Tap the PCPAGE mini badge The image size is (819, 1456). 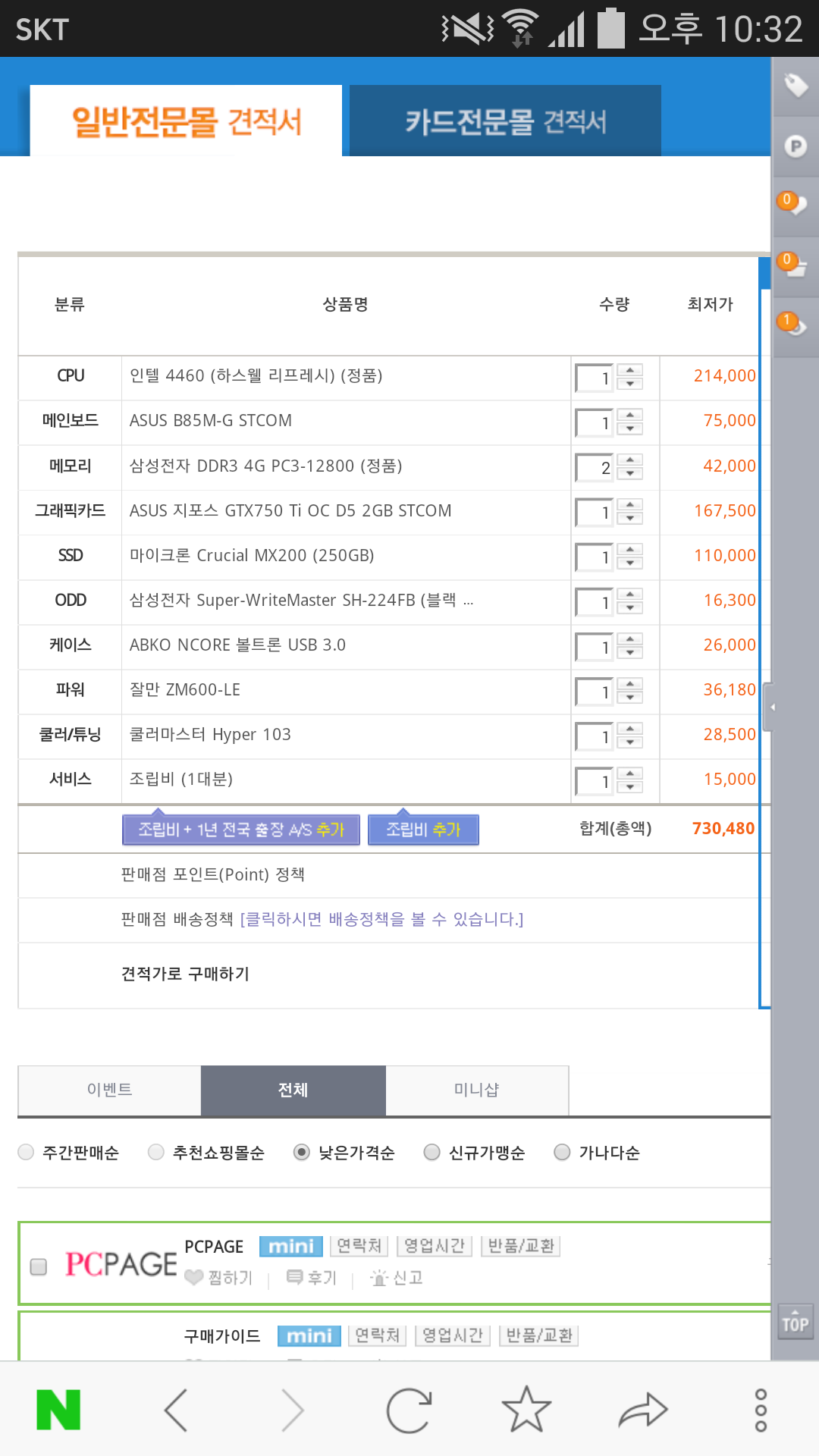(x=291, y=1246)
